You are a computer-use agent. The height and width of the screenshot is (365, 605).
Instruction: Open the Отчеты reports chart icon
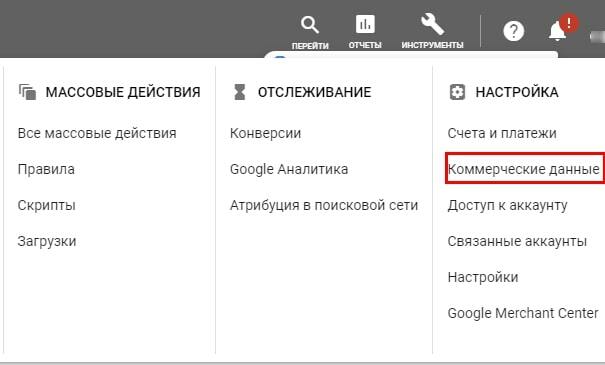365,24
